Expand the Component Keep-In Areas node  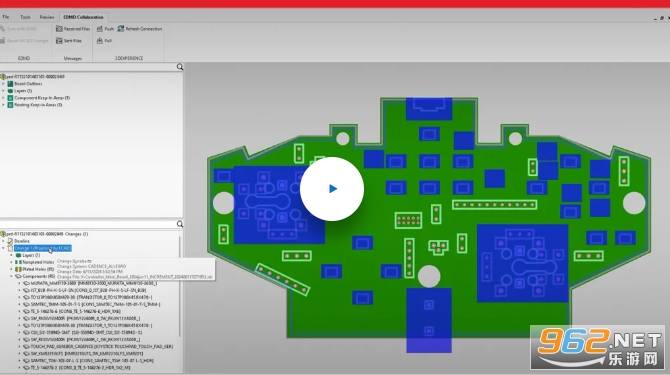3,98
